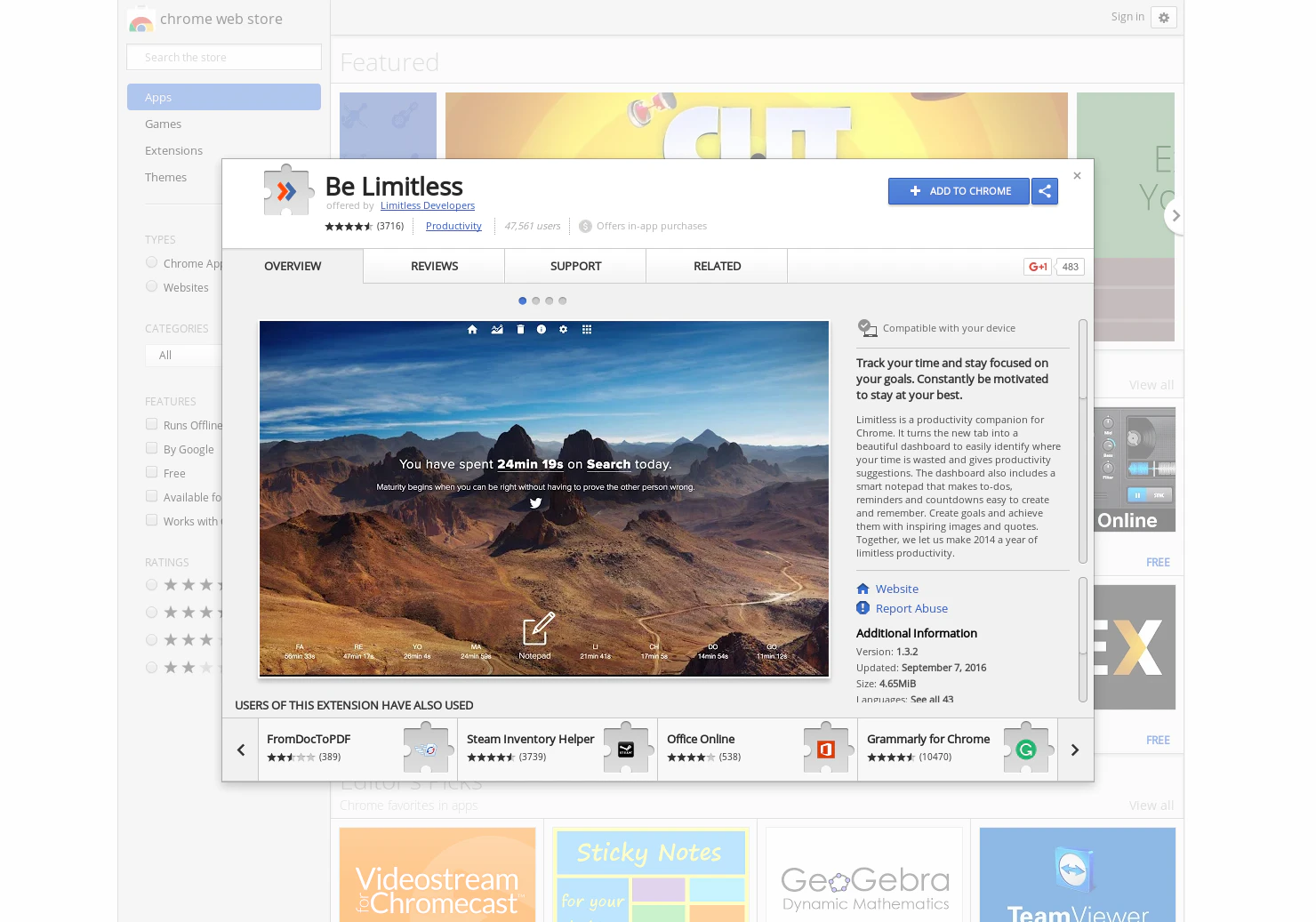Image resolution: width=1316 pixels, height=922 pixels.
Task: Select the Chrome Apps radio button
Action: click(x=151, y=262)
